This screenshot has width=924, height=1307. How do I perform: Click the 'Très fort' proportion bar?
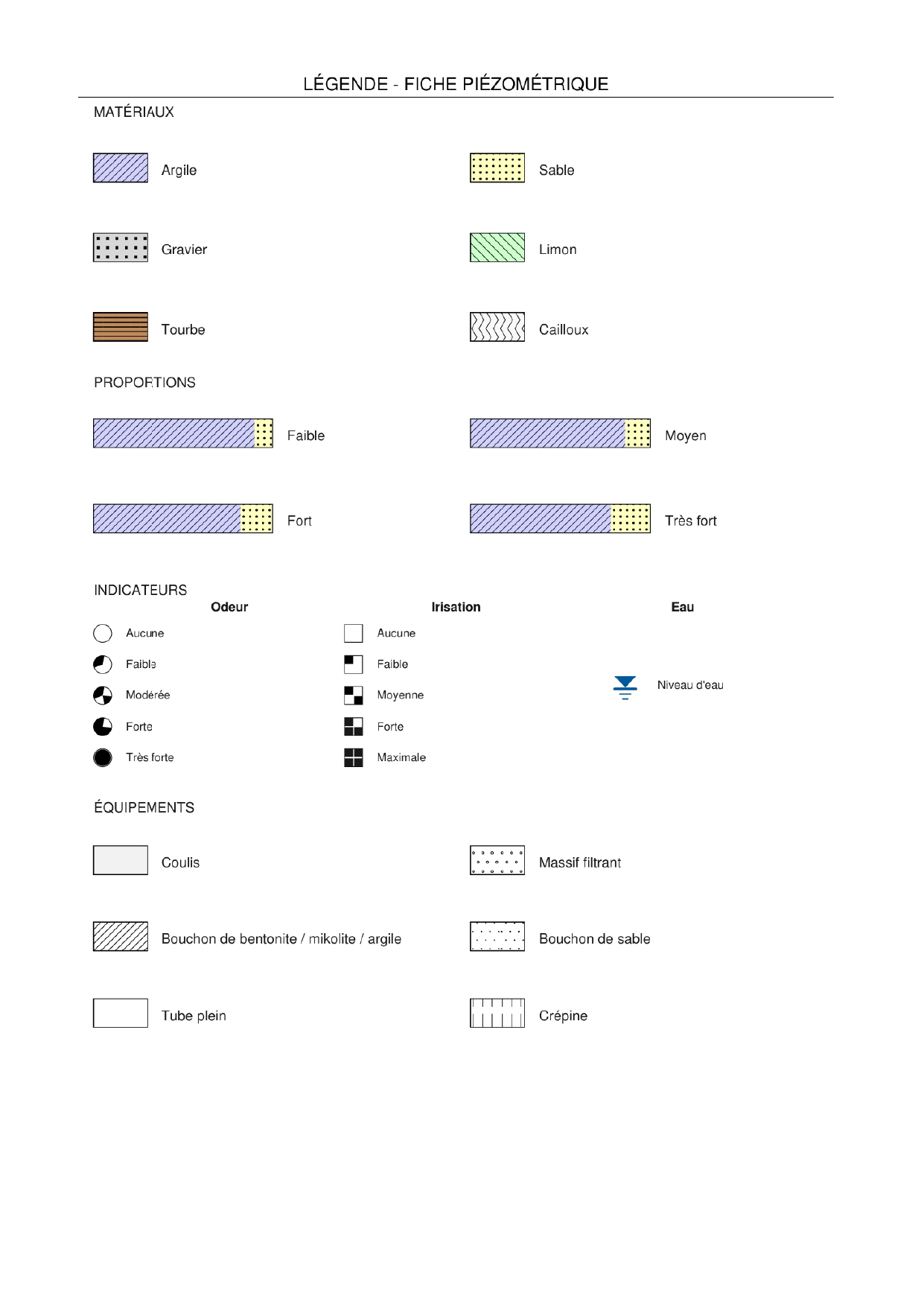560,518
